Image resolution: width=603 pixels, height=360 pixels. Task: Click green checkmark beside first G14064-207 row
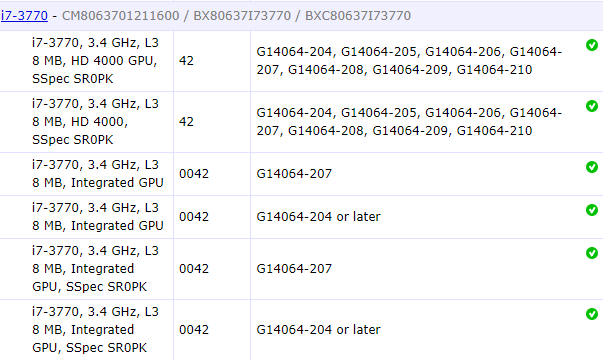point(592,167)
